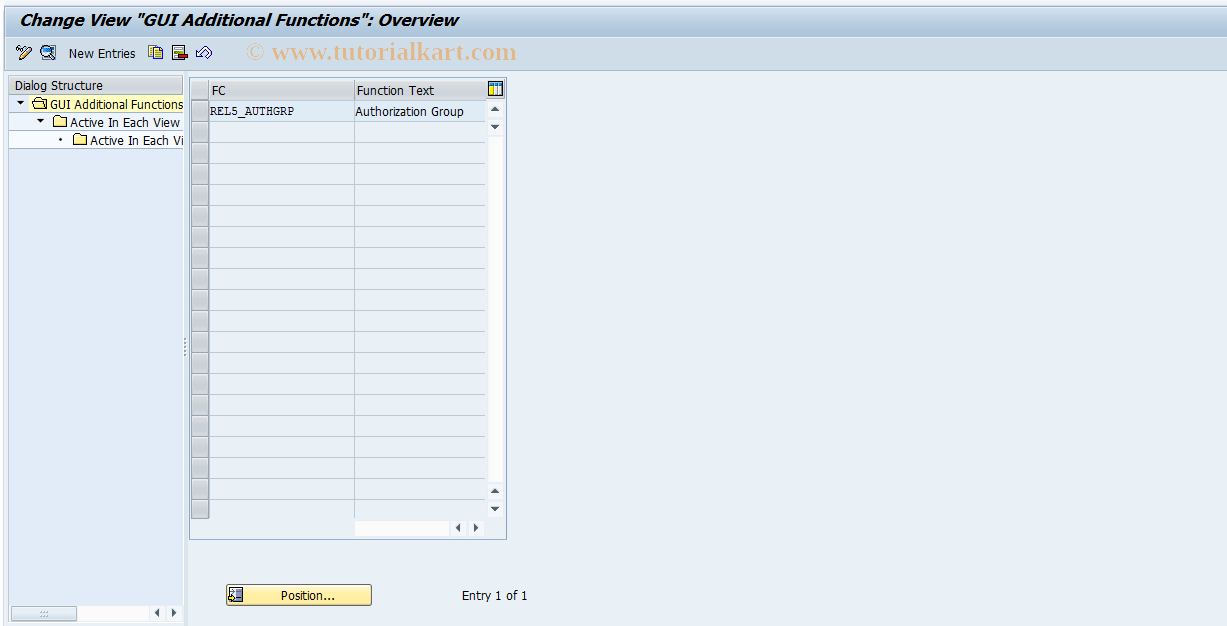
Task: Click the Dialog Structure panel header
Action: click(x=96, y=85)
